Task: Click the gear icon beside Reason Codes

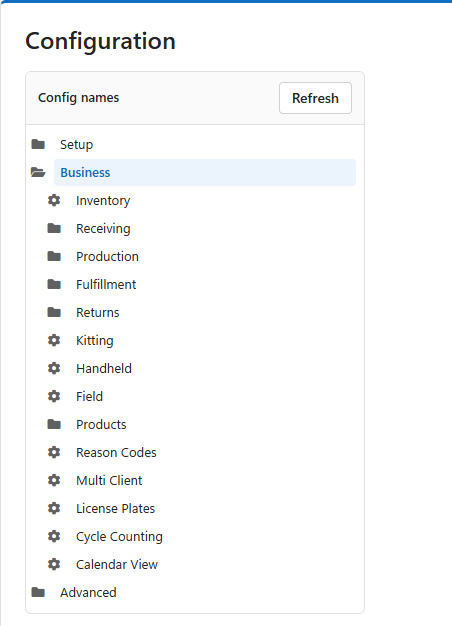Action: pos(54,452)
